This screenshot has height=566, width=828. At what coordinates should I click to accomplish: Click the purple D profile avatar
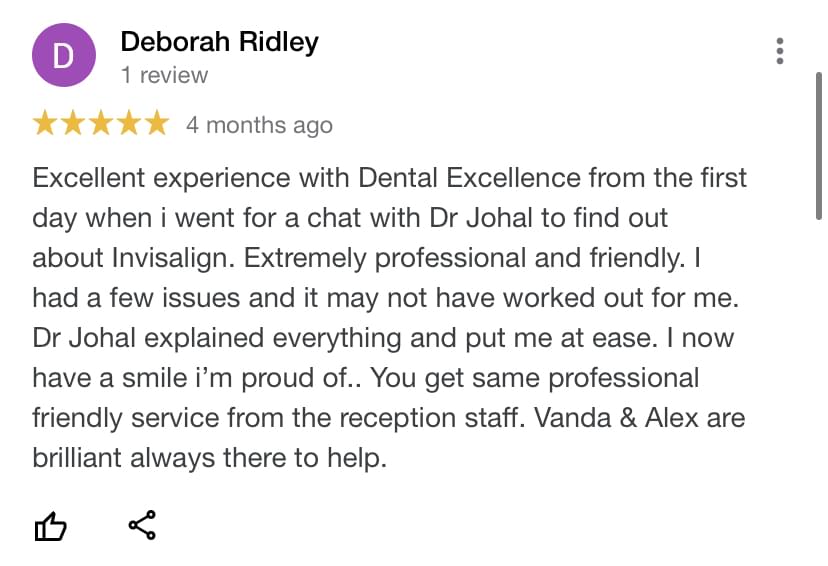click(64, 55)
